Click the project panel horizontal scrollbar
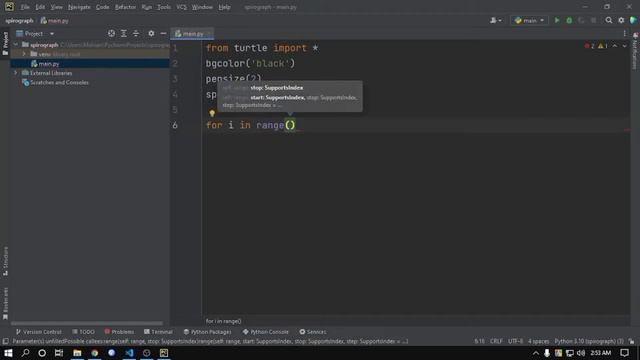This screenshot has height=360, width=640. click(87, 323)
